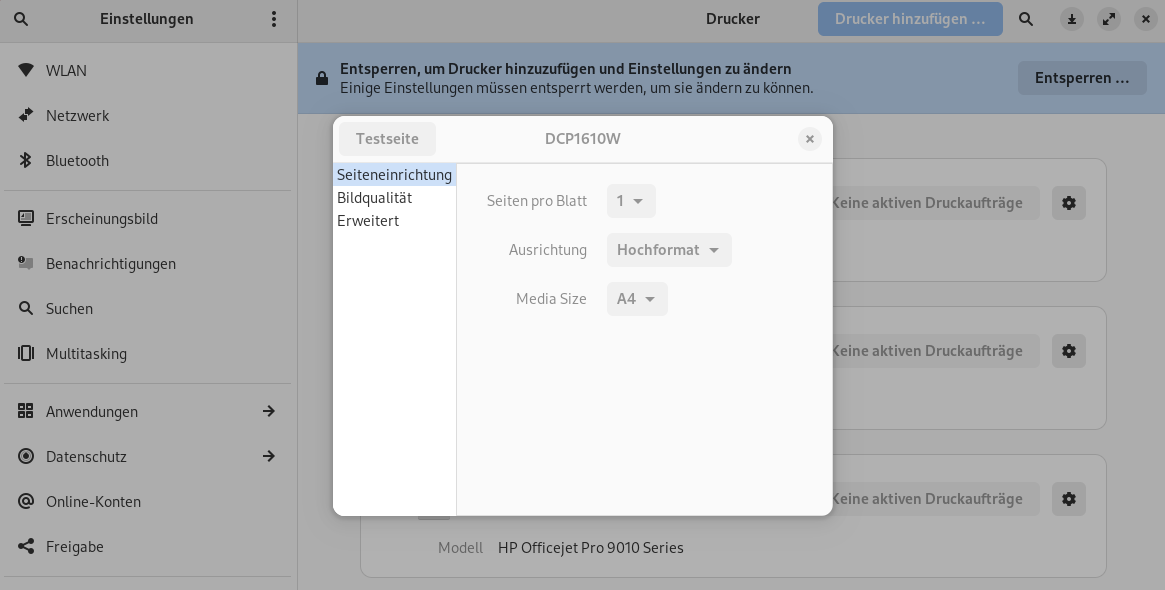The image size is (1165, 590).
Task: Switch to the Erweitert tab
Action: [368, 221]
